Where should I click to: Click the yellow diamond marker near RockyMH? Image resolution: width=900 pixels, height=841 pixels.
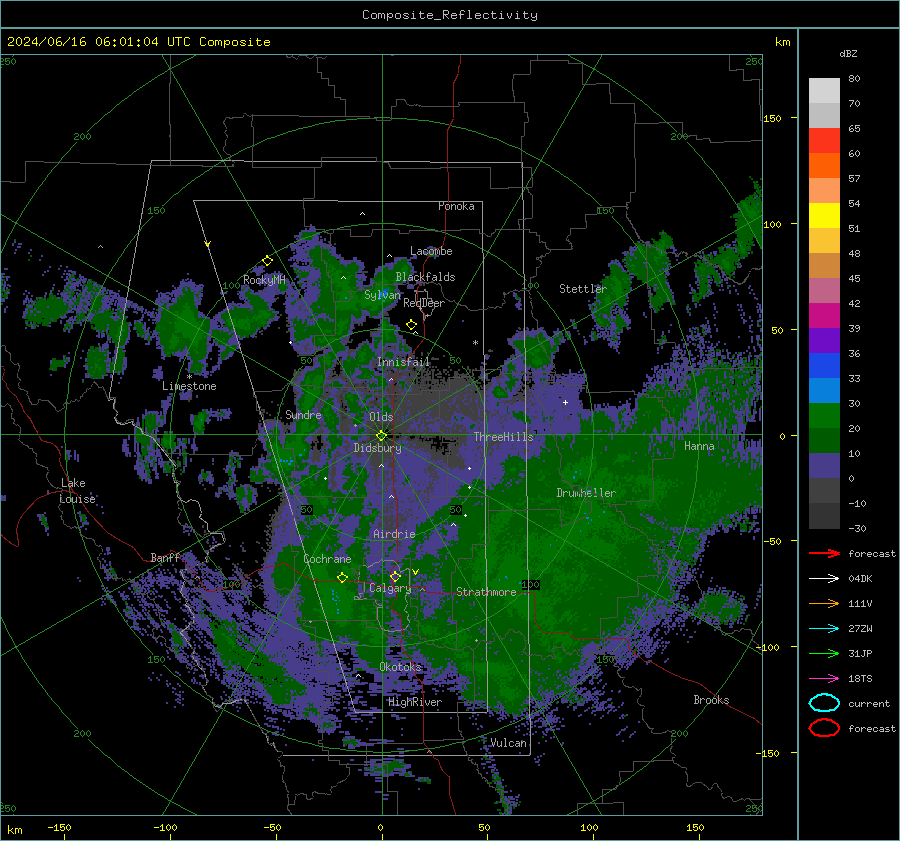click(x=267, y=261)
